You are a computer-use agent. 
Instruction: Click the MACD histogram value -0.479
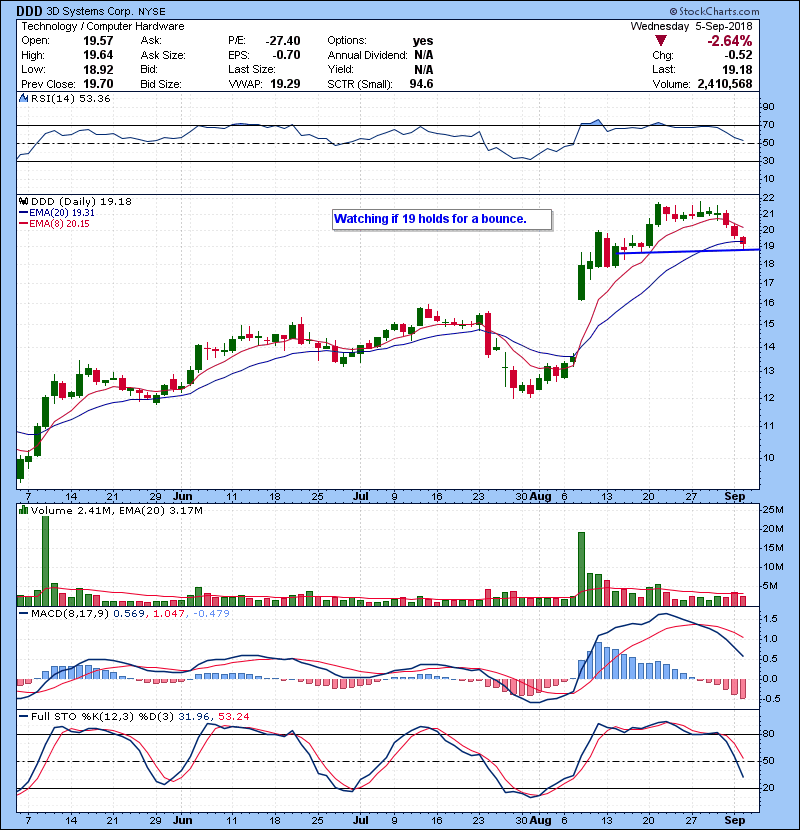pyautogui.click(x=211, y=614)
